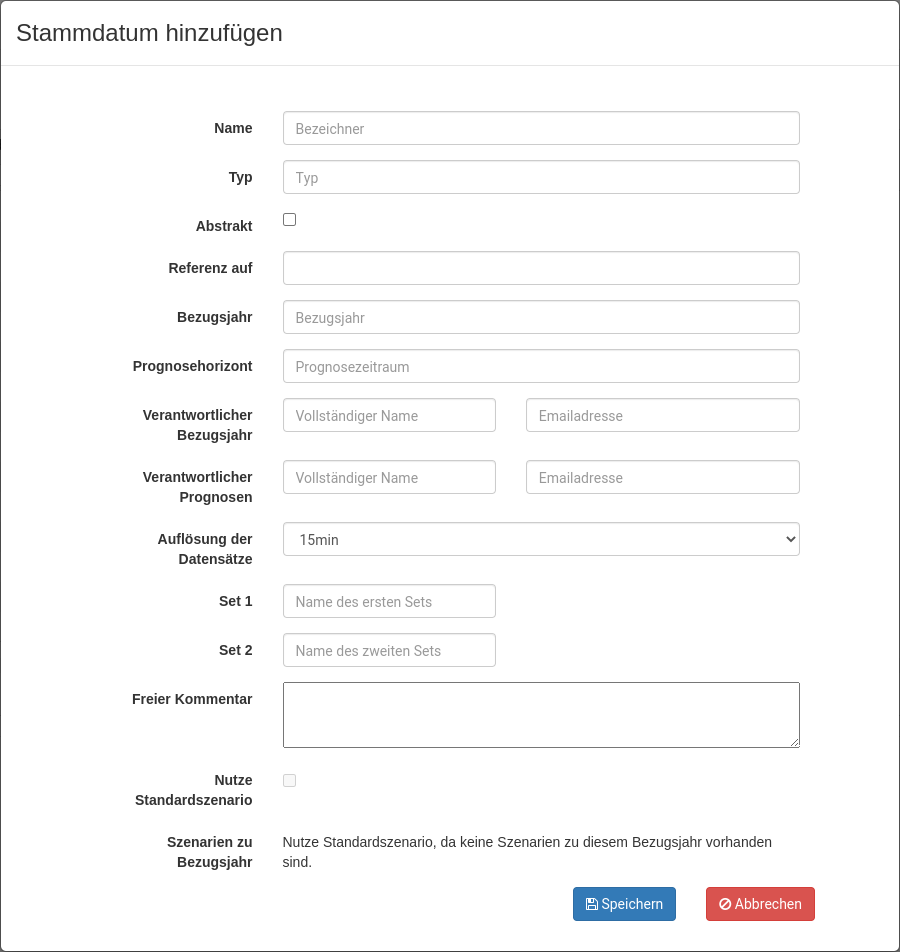Click Emailadresse field for Verantwortlicher Bezugsjahr
900x952 pixels.
coord(663,415)
